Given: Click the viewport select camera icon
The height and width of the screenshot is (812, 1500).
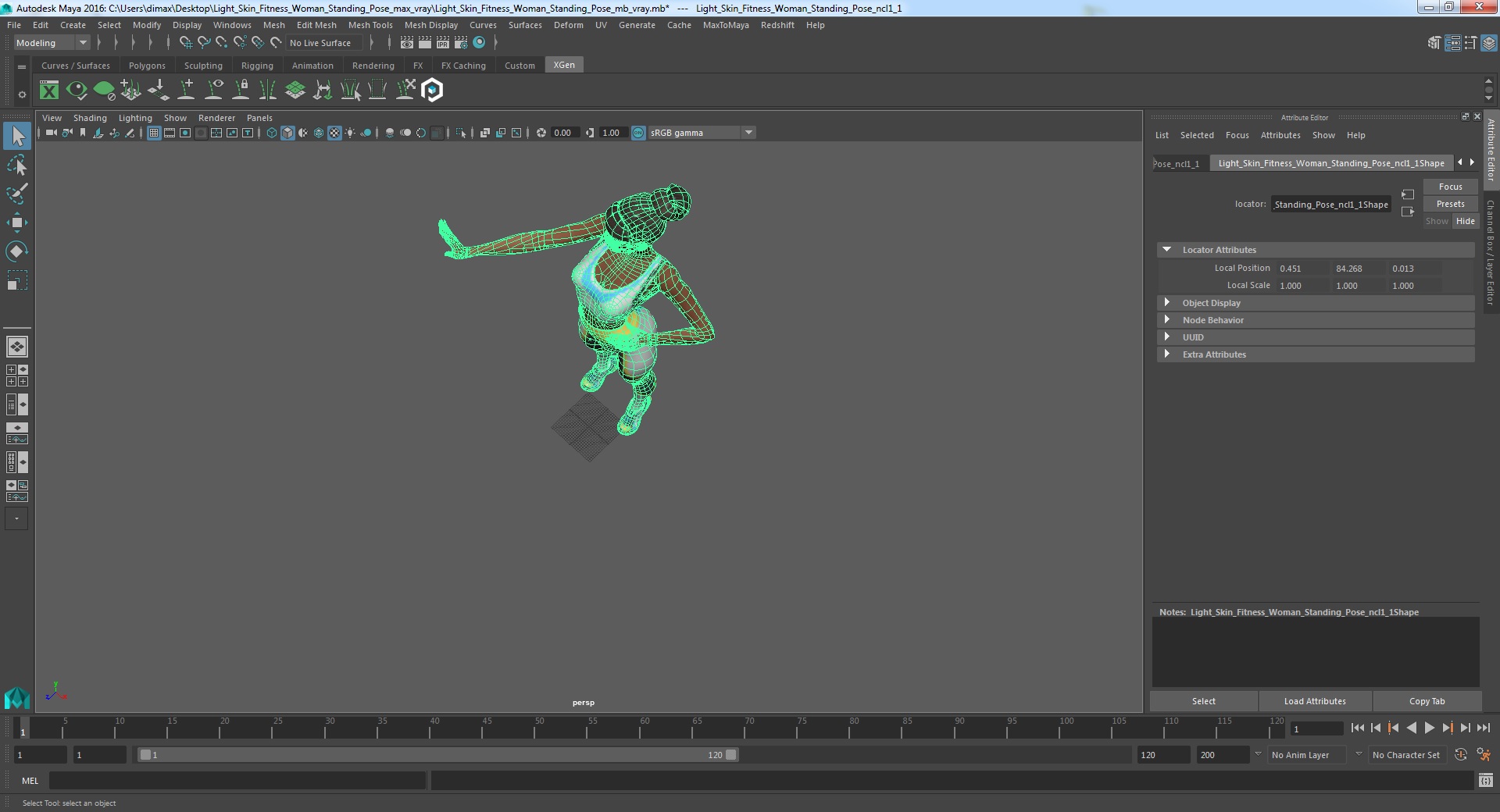Looking at the screenshot, I should [x=51, y=133].
